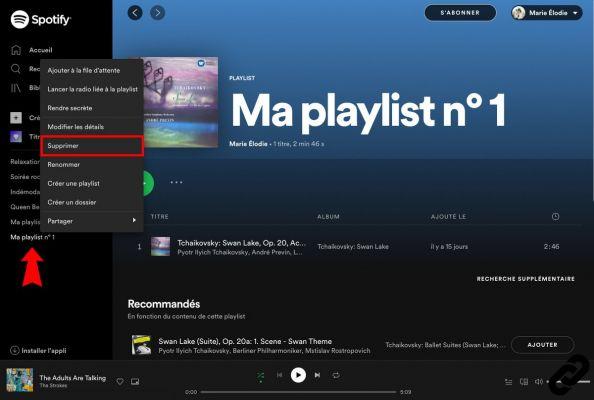Screen dimensions: 594x400
Task: Click the install app download icon
Action: [14, 350]
